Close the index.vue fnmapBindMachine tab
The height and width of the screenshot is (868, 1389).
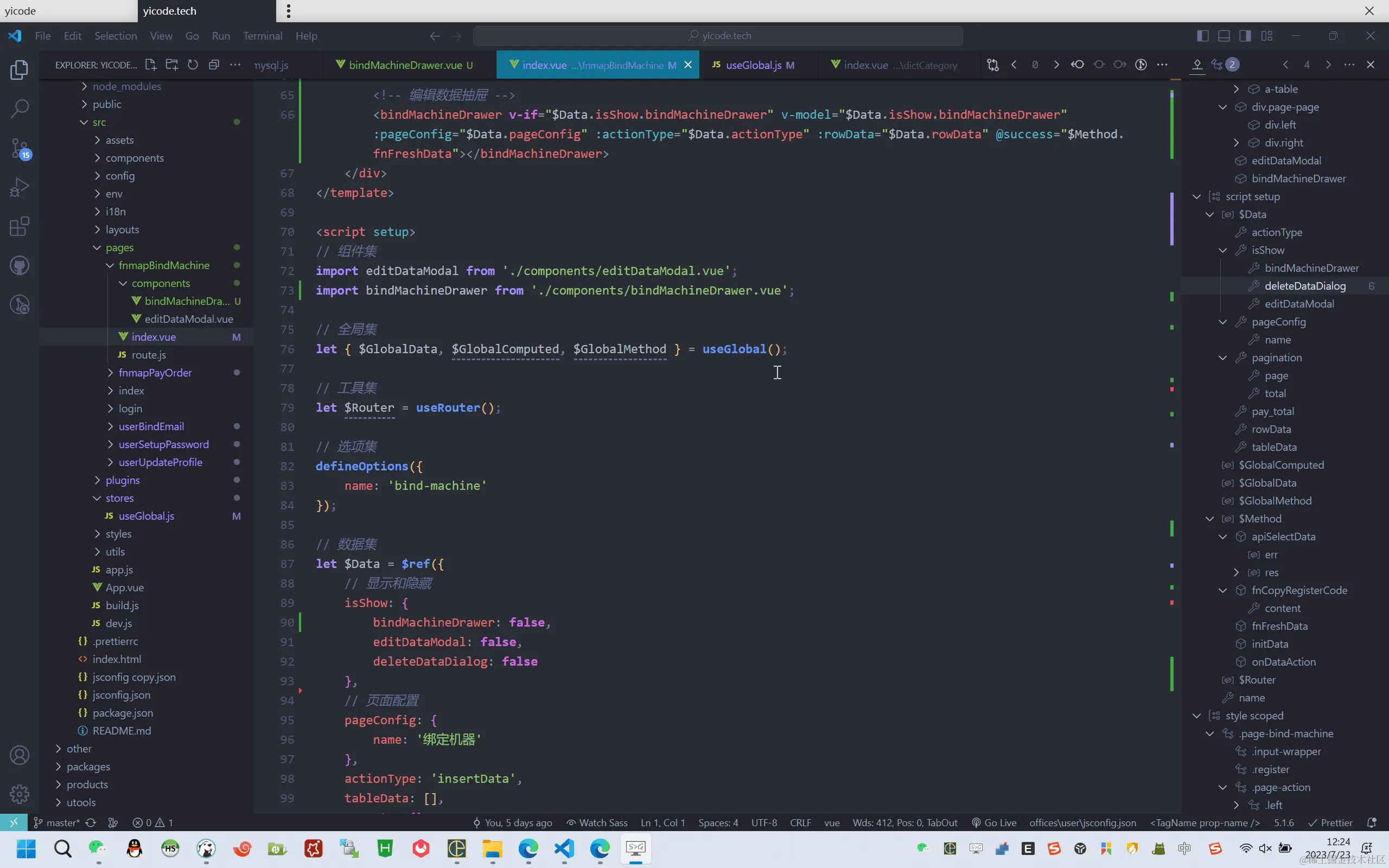(x=687, y=65)
